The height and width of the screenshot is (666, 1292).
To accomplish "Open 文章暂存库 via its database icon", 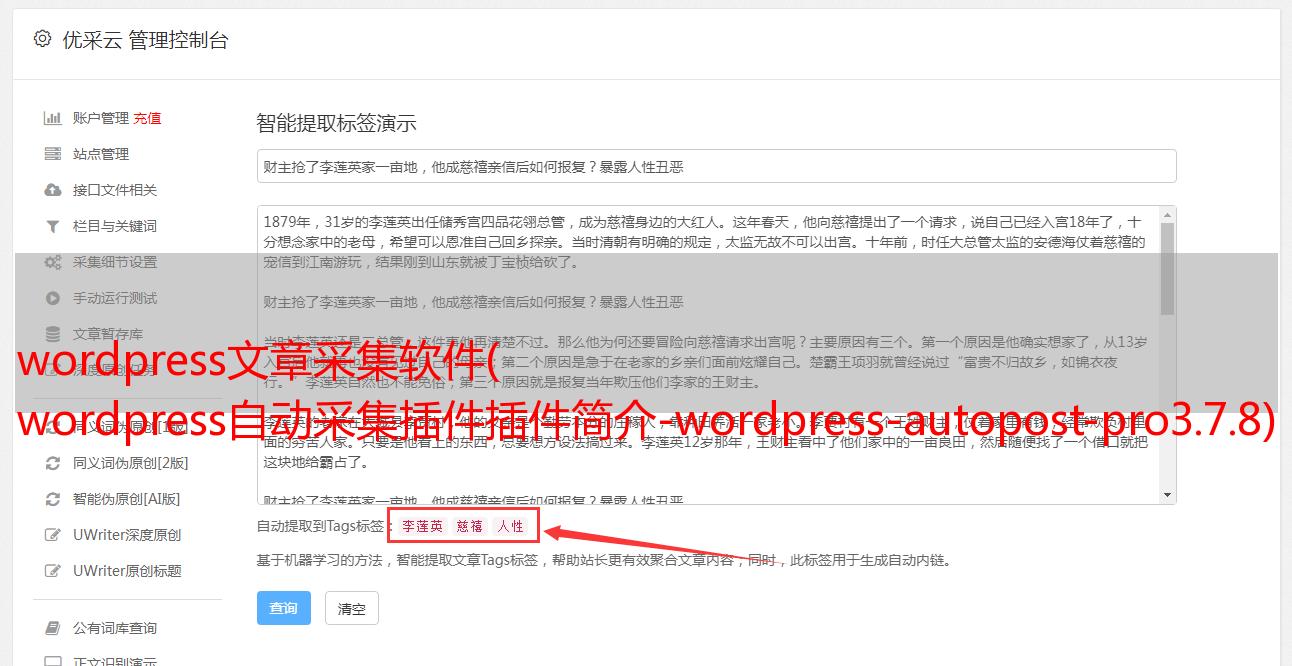I will 53,334.
